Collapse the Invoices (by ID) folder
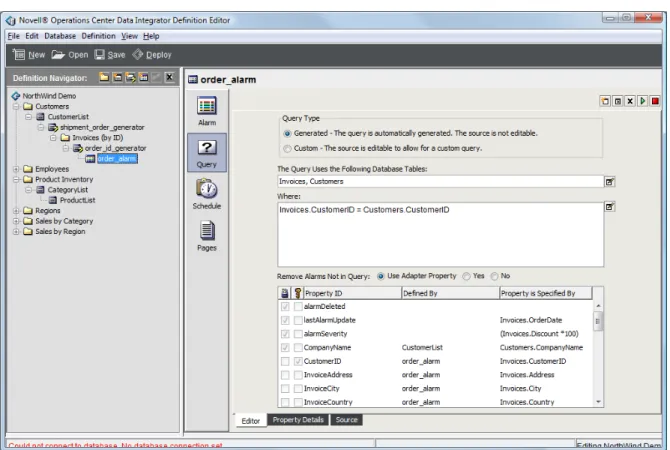670x450 pixels. 53,138
